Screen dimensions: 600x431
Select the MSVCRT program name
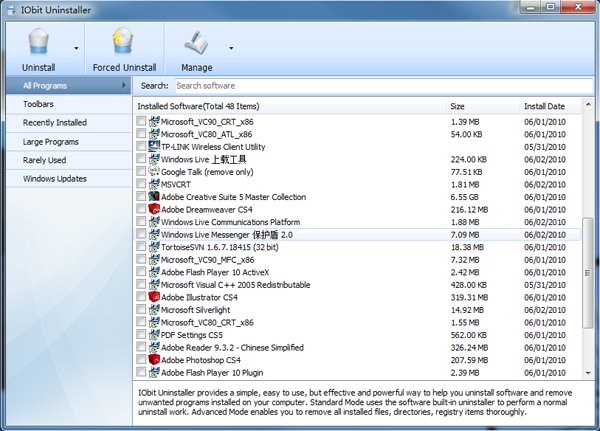coord(176,184)
